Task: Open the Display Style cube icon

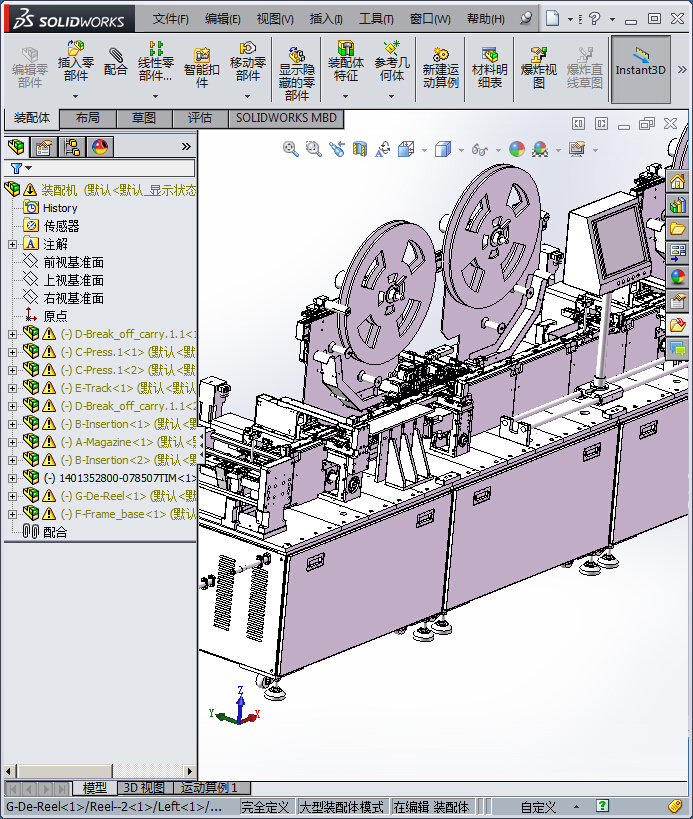Action: tap(443, 149)
